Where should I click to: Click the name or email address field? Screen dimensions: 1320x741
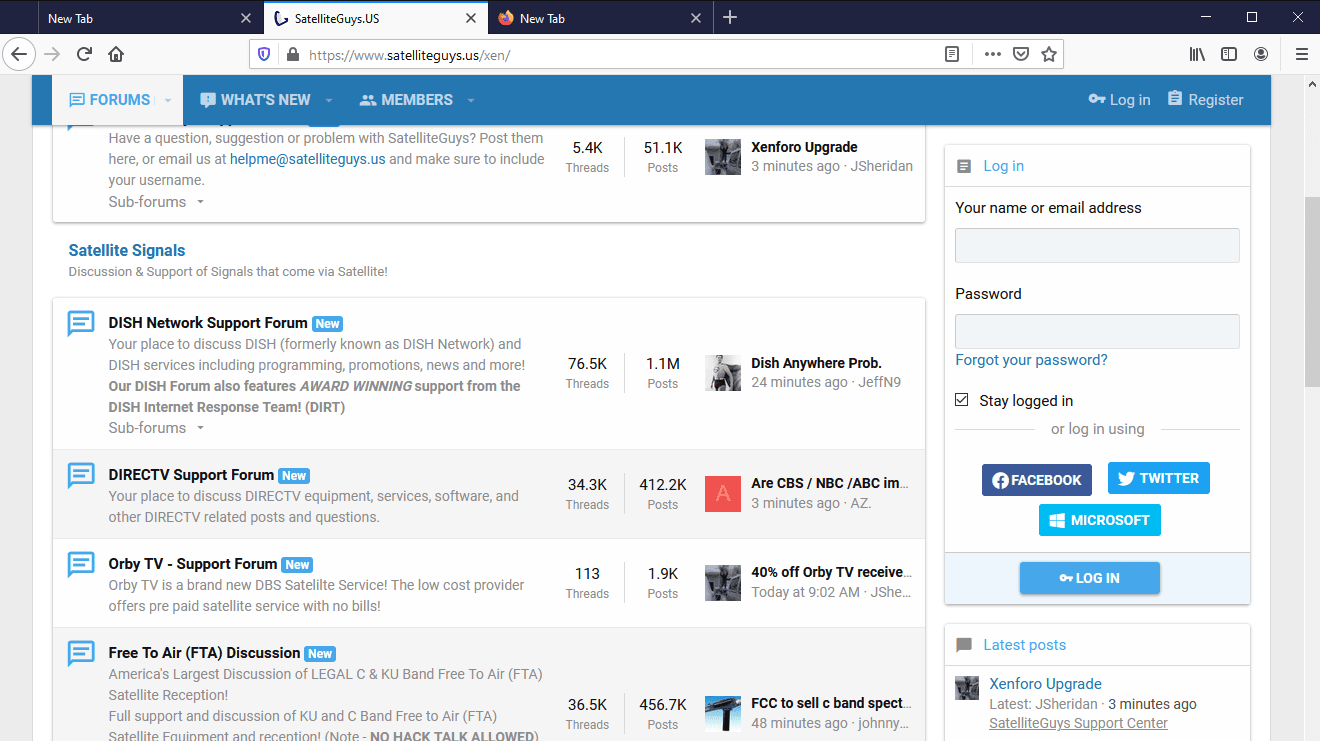pyautogui.click(x=1097, y=246)
